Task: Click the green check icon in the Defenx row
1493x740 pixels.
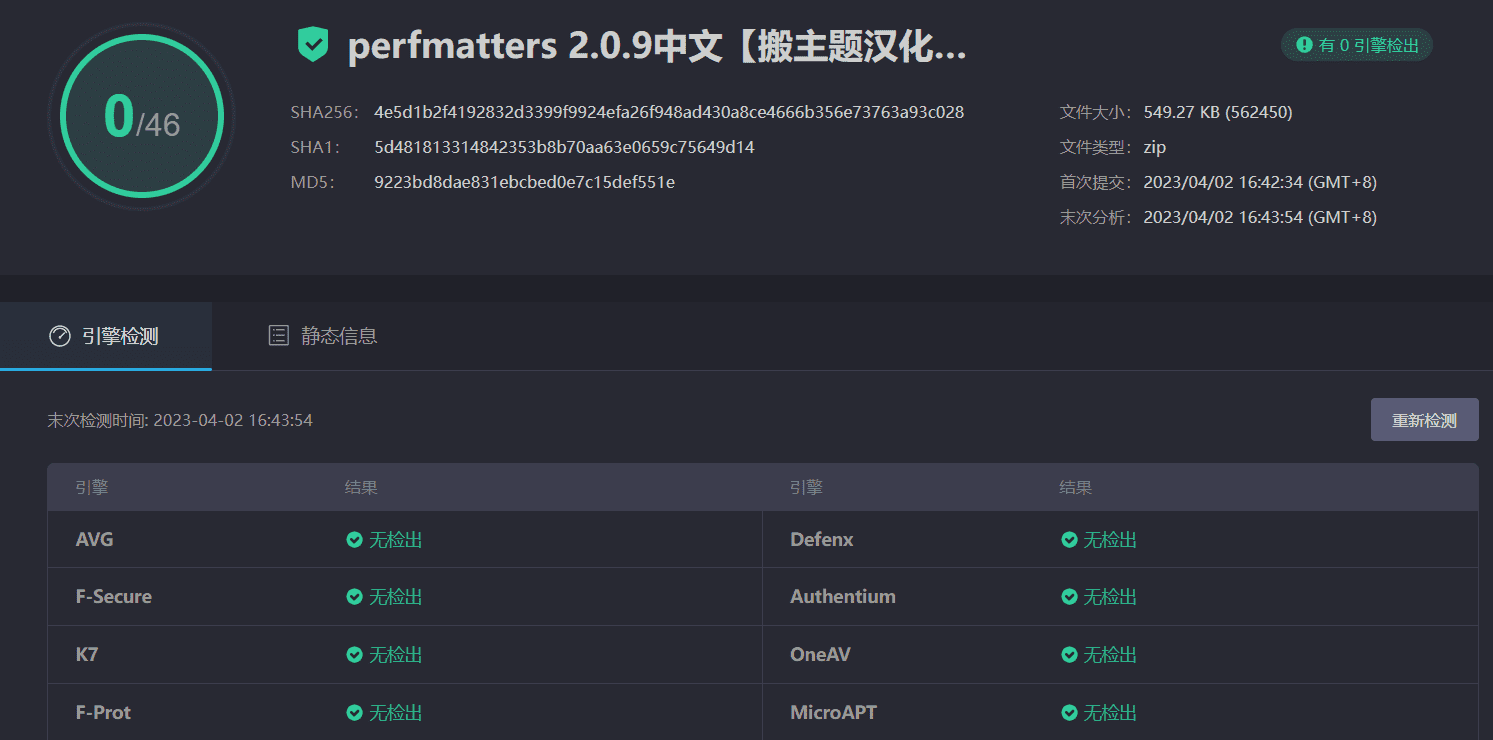Action: coord(1069,540)
